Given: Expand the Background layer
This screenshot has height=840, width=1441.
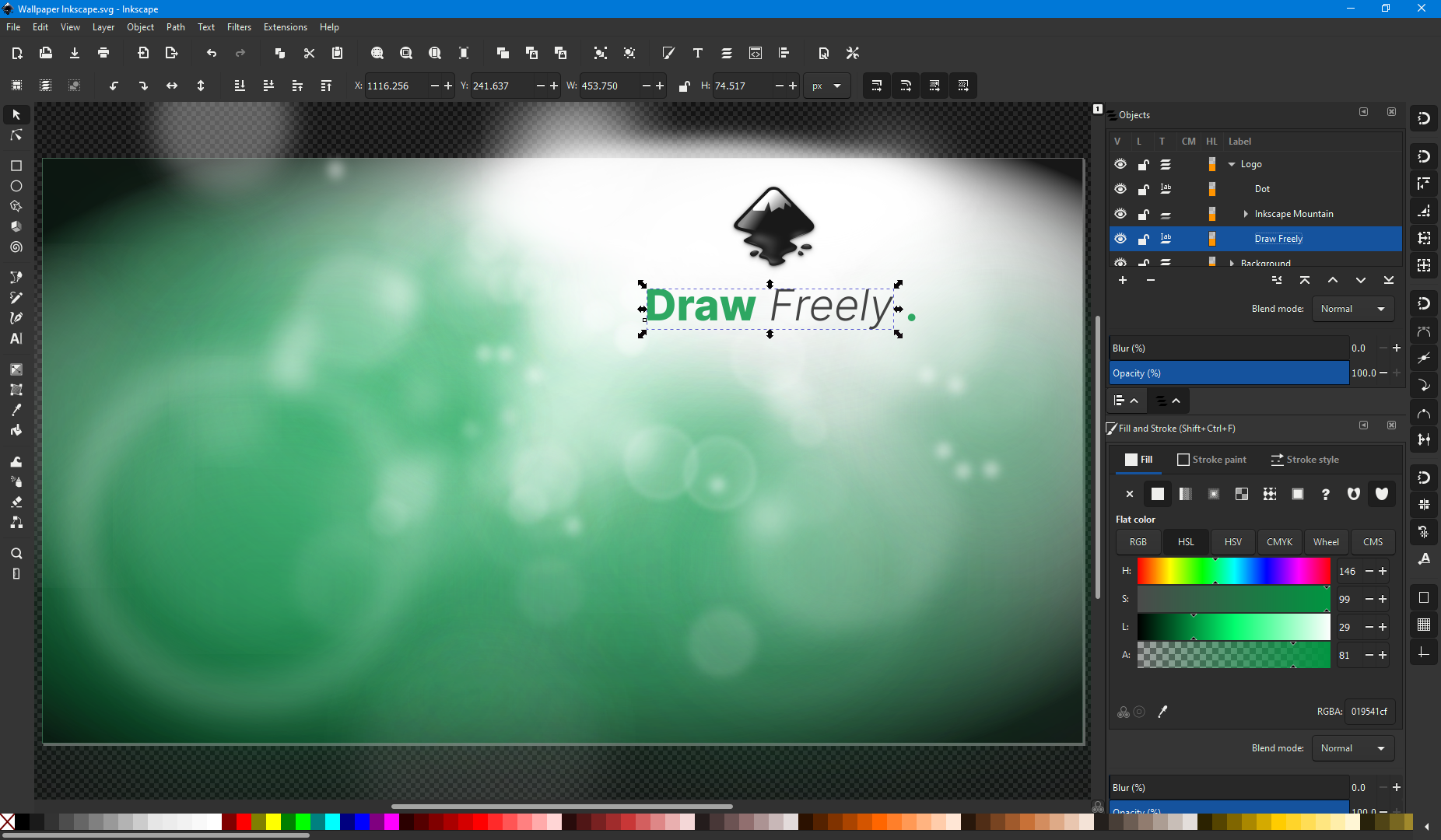Looking at the screenshot, I should tap(1232, 263).
